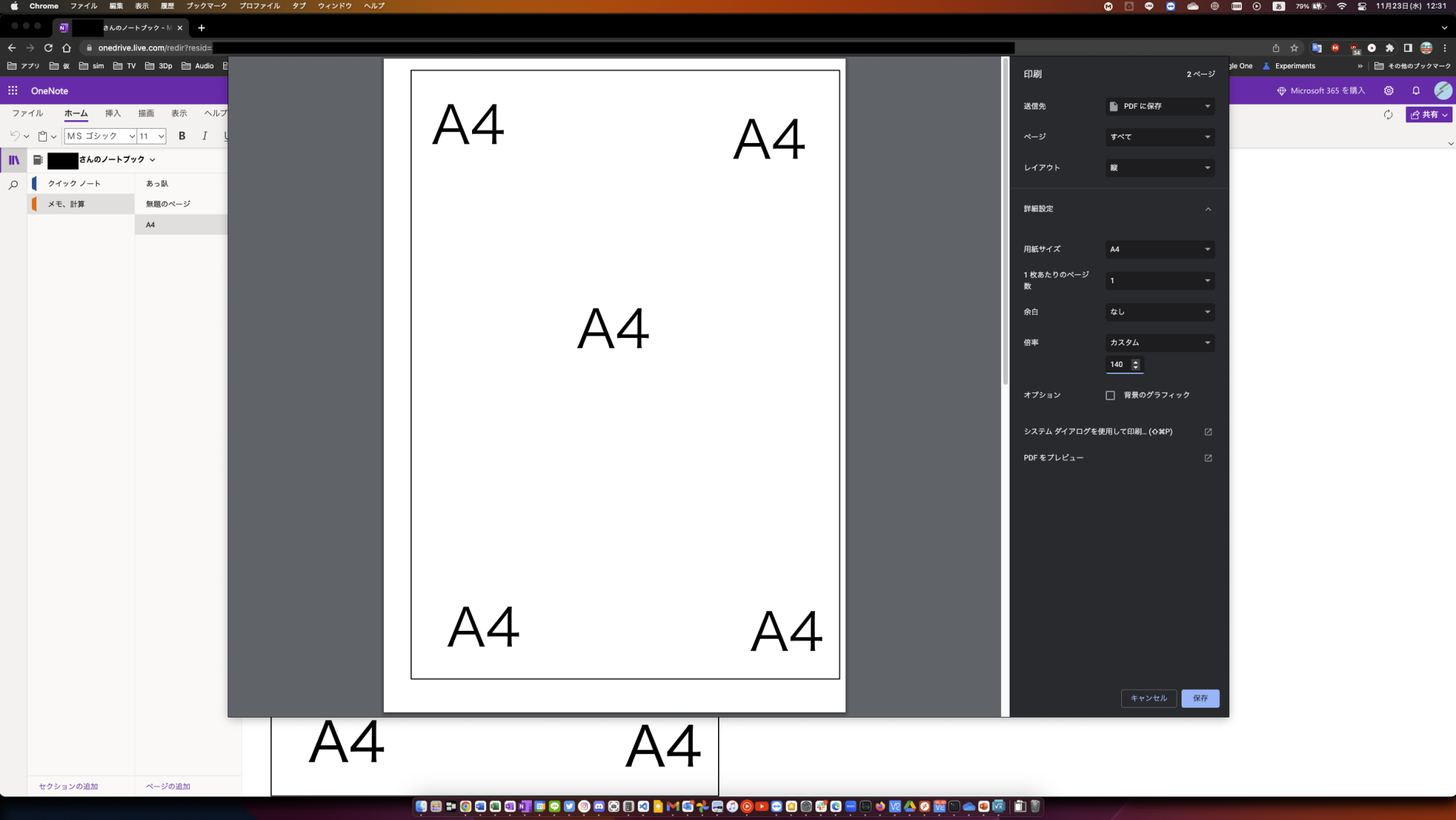
Task: Open the notebook library icon in the sidebar
Action: coord(13,160)
